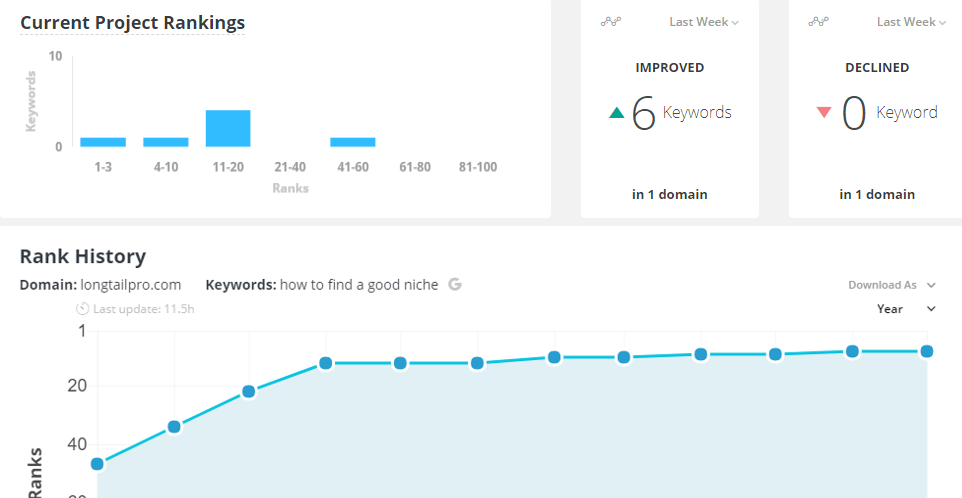Click the Google icon beside the keyword
The image size is (962, 498).
click(455, 284)
